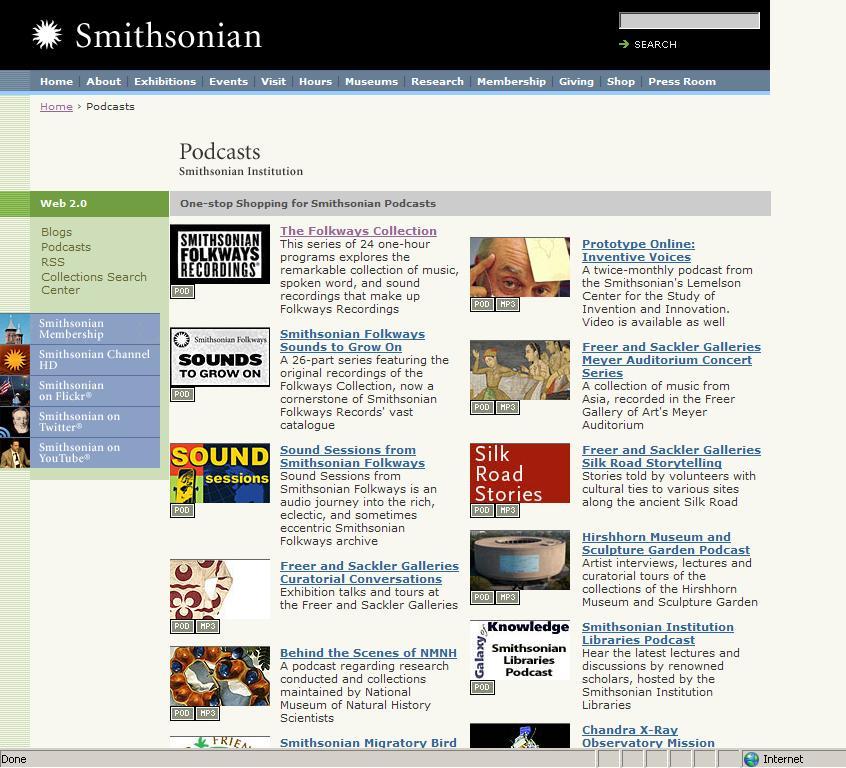846x768 pixels.
Task: Click the Sound Sessions thumbnail image
Action: pyautogui.click(x=220, y=473)
